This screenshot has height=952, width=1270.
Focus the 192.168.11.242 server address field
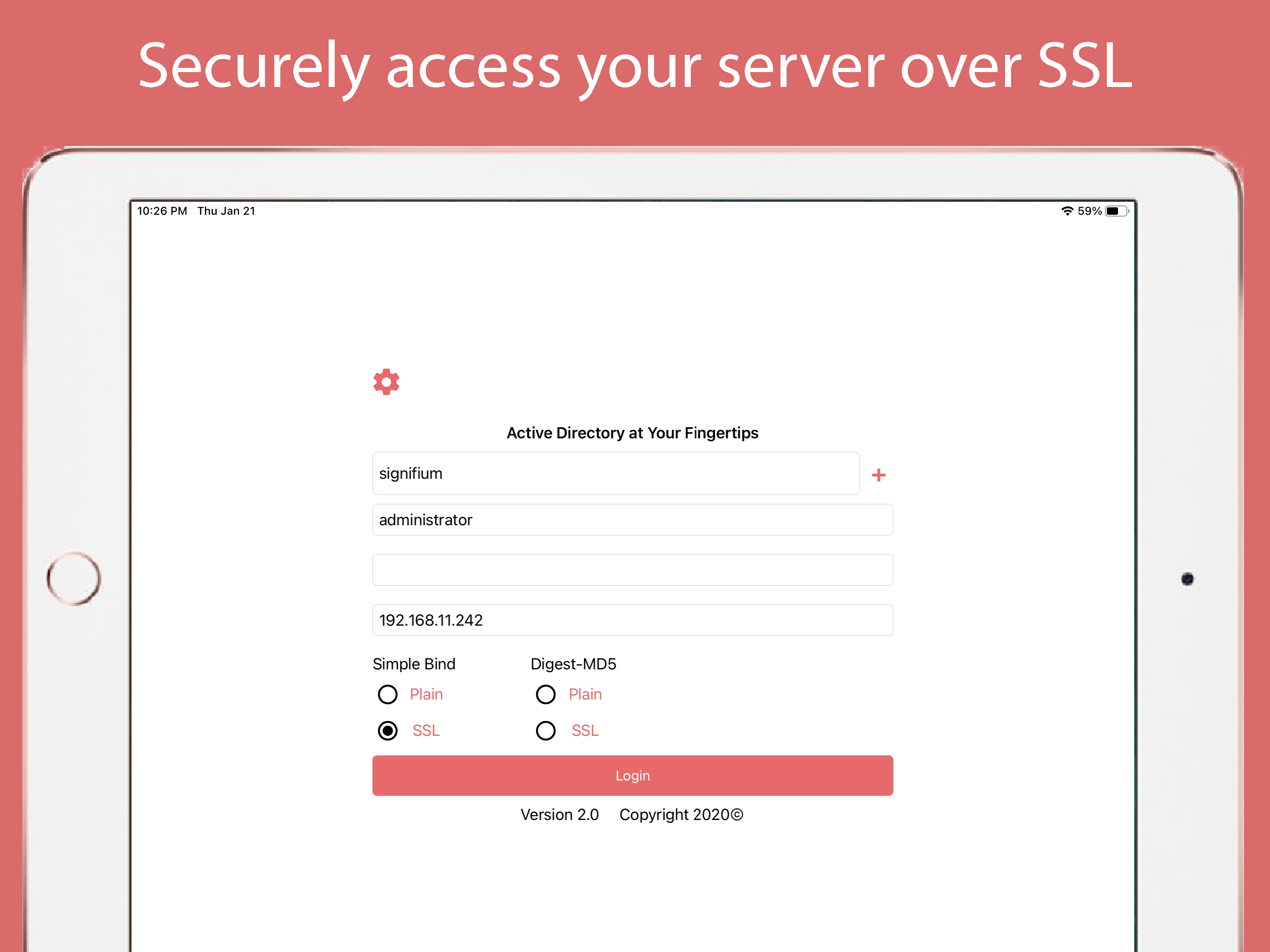632,620
